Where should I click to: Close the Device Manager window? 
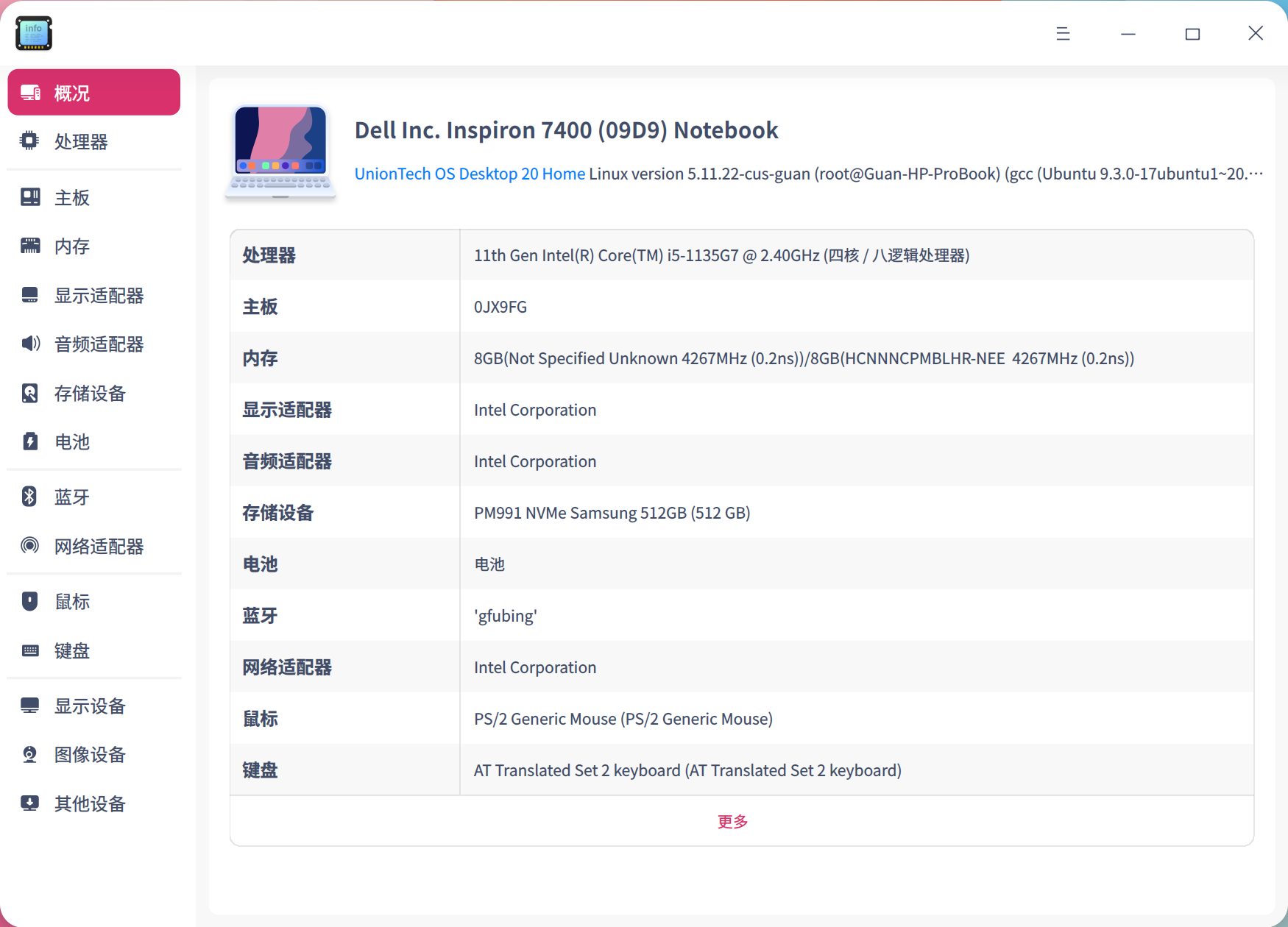1256,33
